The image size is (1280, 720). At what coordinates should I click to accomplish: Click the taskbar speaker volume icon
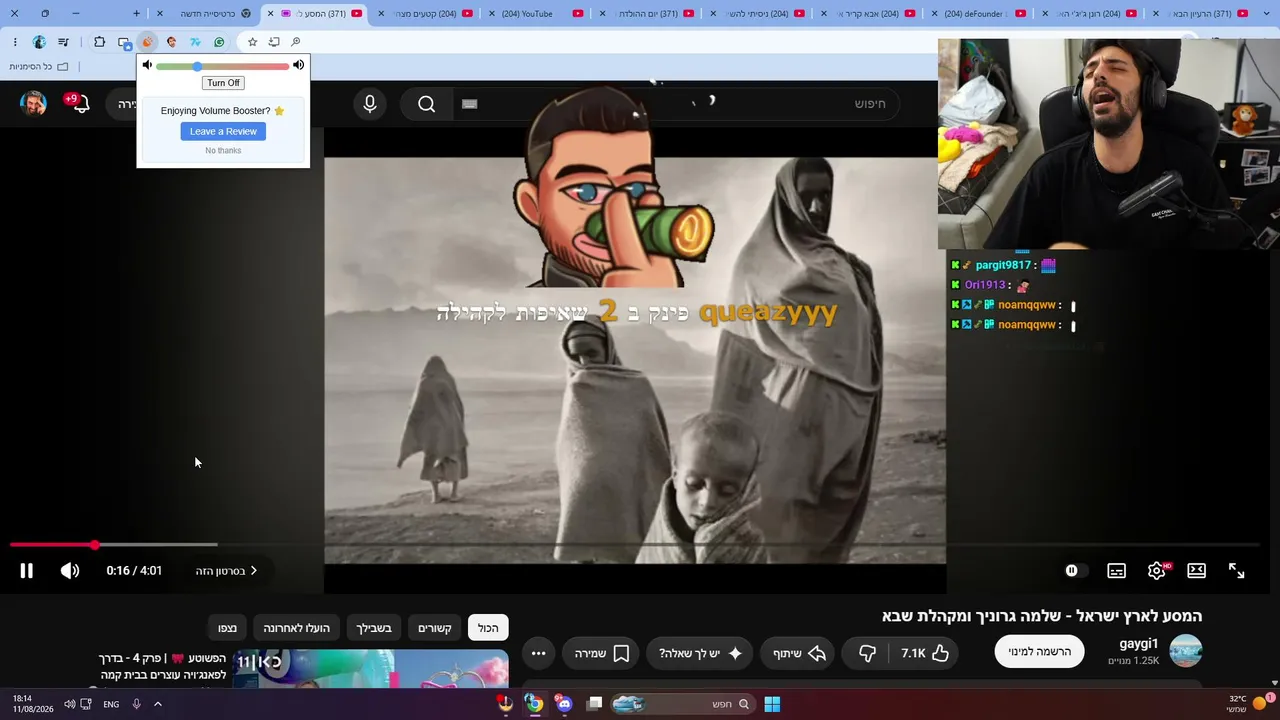tap(70, 704)
